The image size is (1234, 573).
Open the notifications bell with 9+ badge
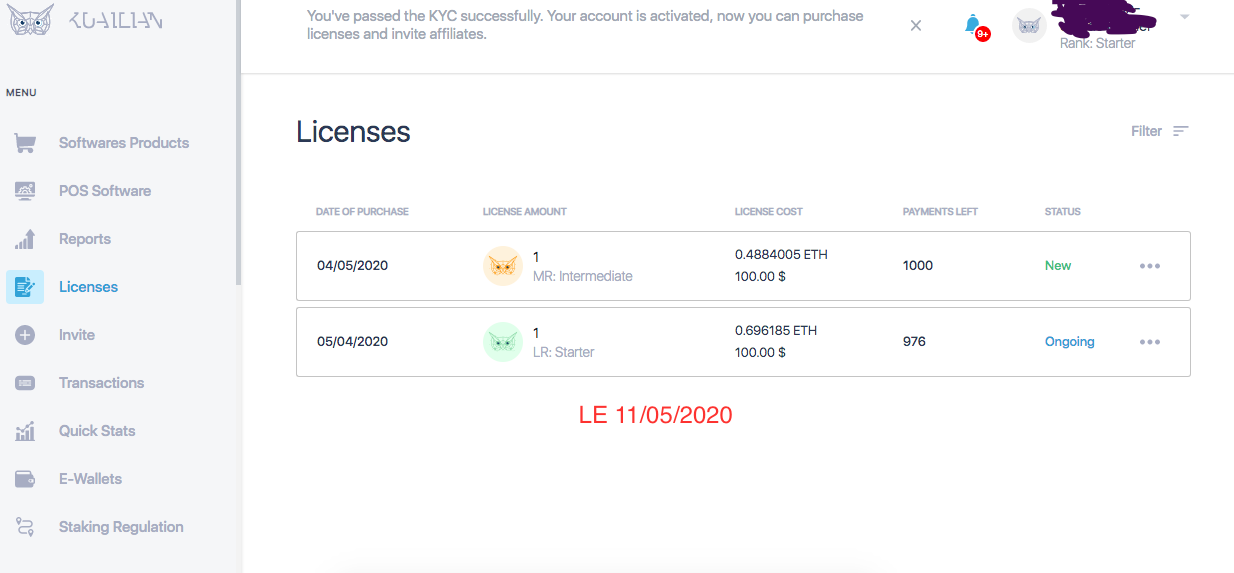(x=973, y=25)
